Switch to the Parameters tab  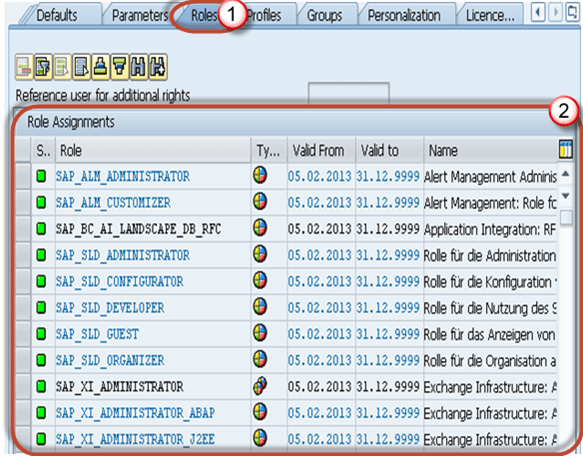(x=140, y=15)
